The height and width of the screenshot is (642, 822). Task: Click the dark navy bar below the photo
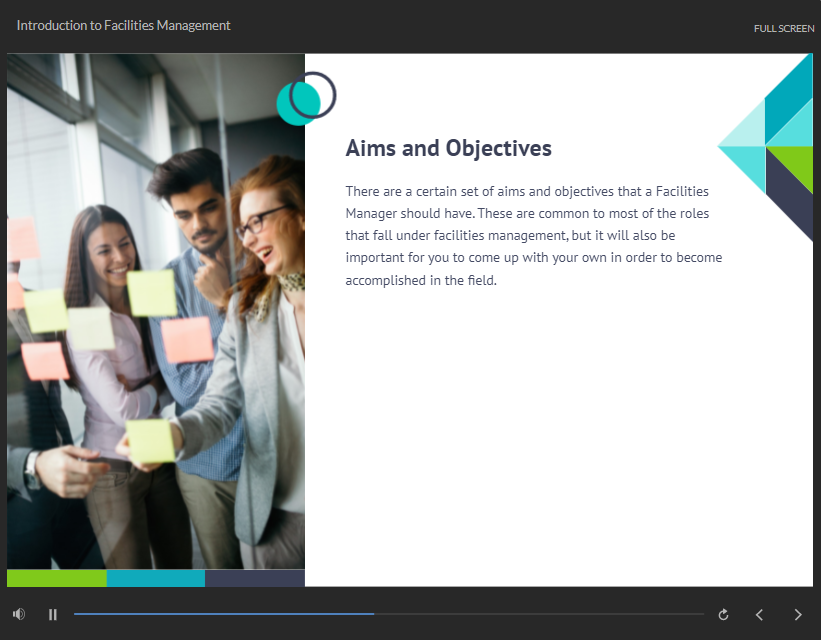point(254,578)
